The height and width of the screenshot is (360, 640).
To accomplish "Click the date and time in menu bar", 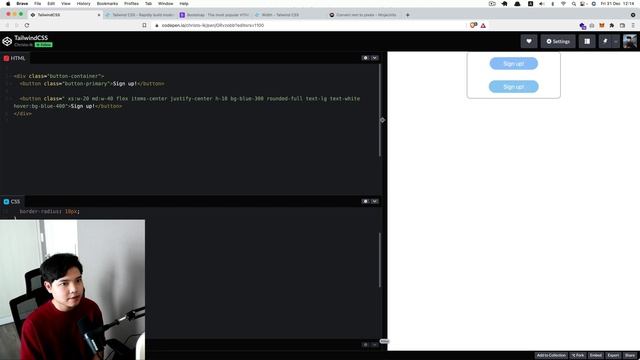I will click(x=618, y=4).
